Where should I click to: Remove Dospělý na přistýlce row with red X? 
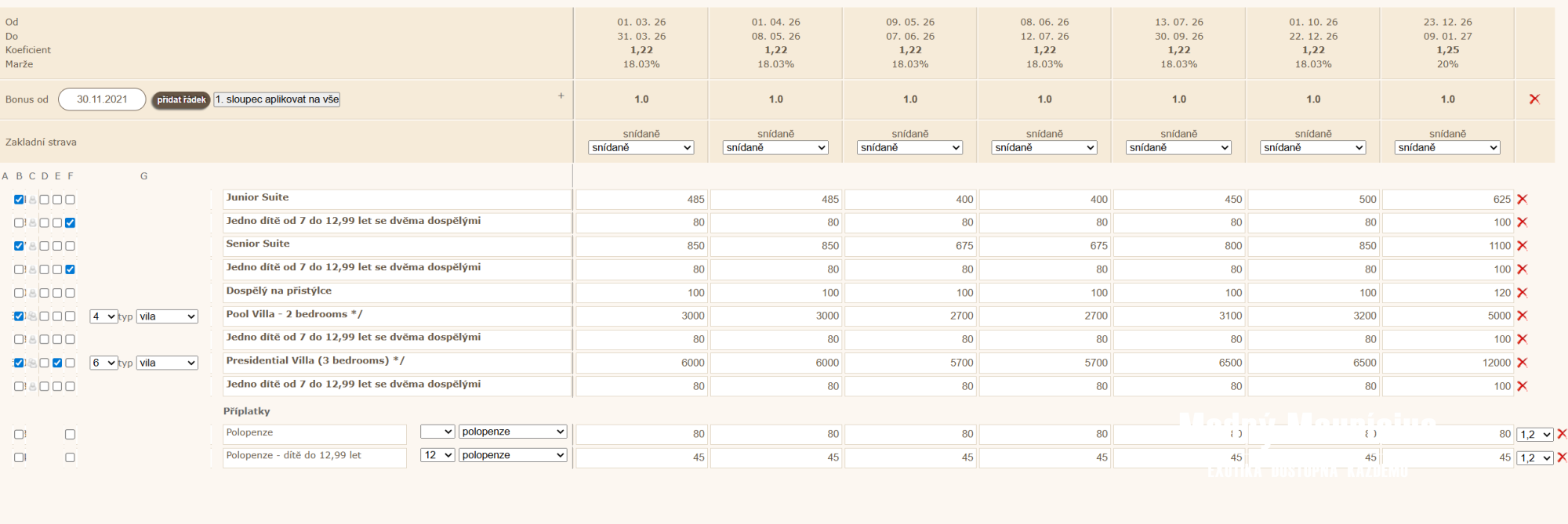[x=1522, y=293]
